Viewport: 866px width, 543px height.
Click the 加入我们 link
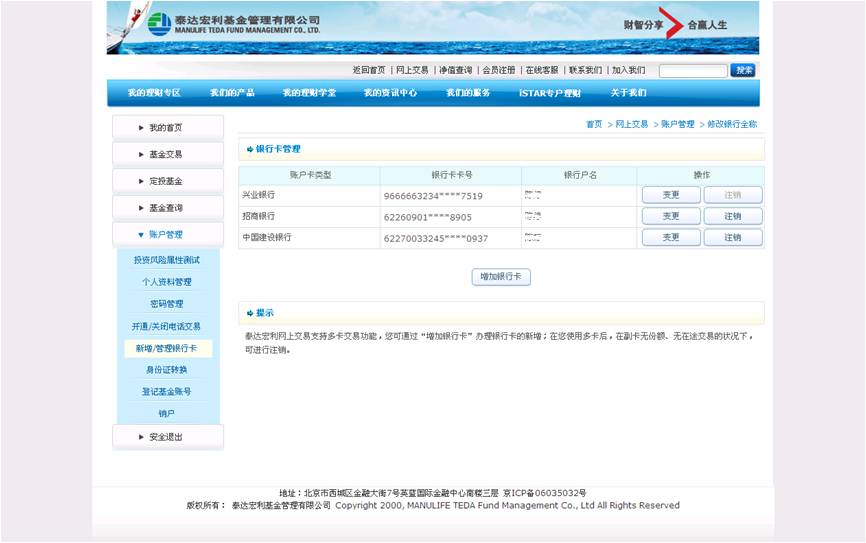(x=629, y=70)
